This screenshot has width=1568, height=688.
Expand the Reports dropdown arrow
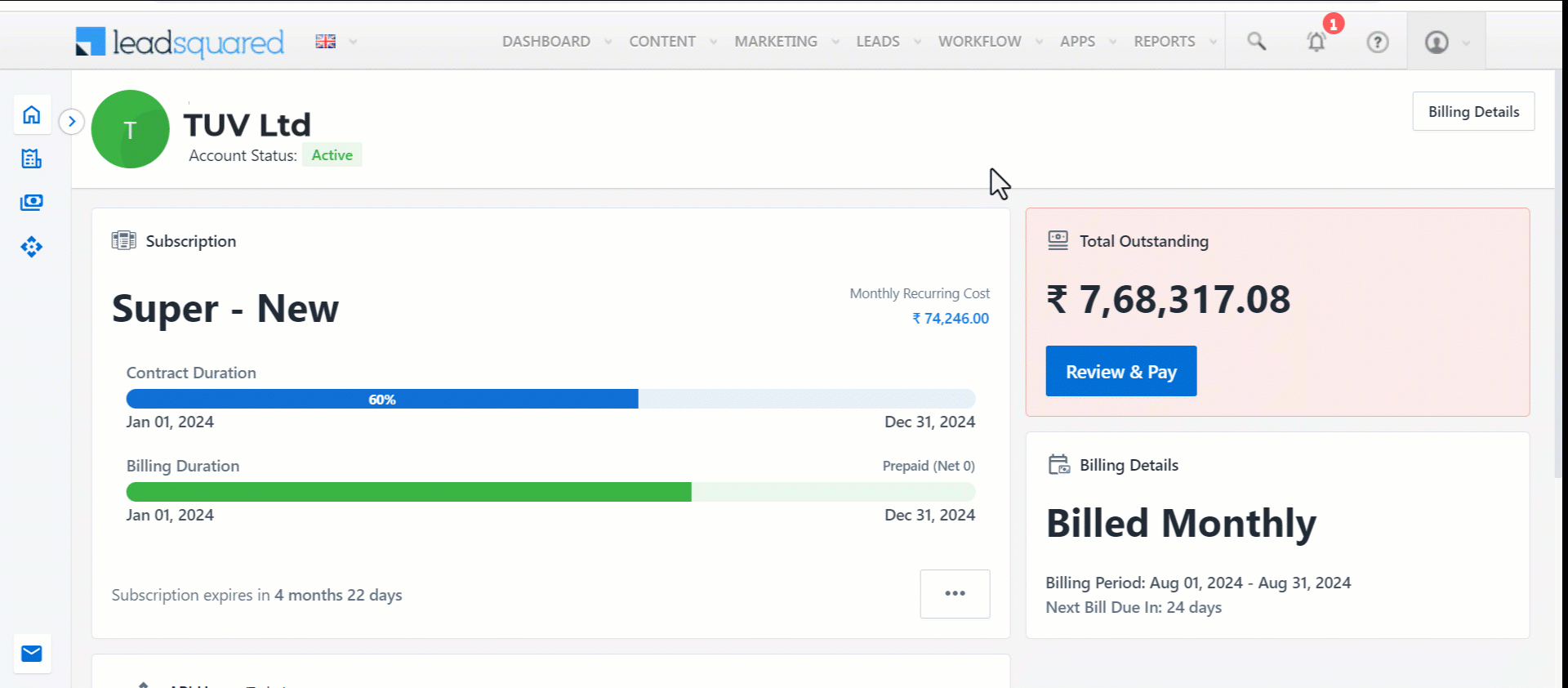coord(1213,42)
